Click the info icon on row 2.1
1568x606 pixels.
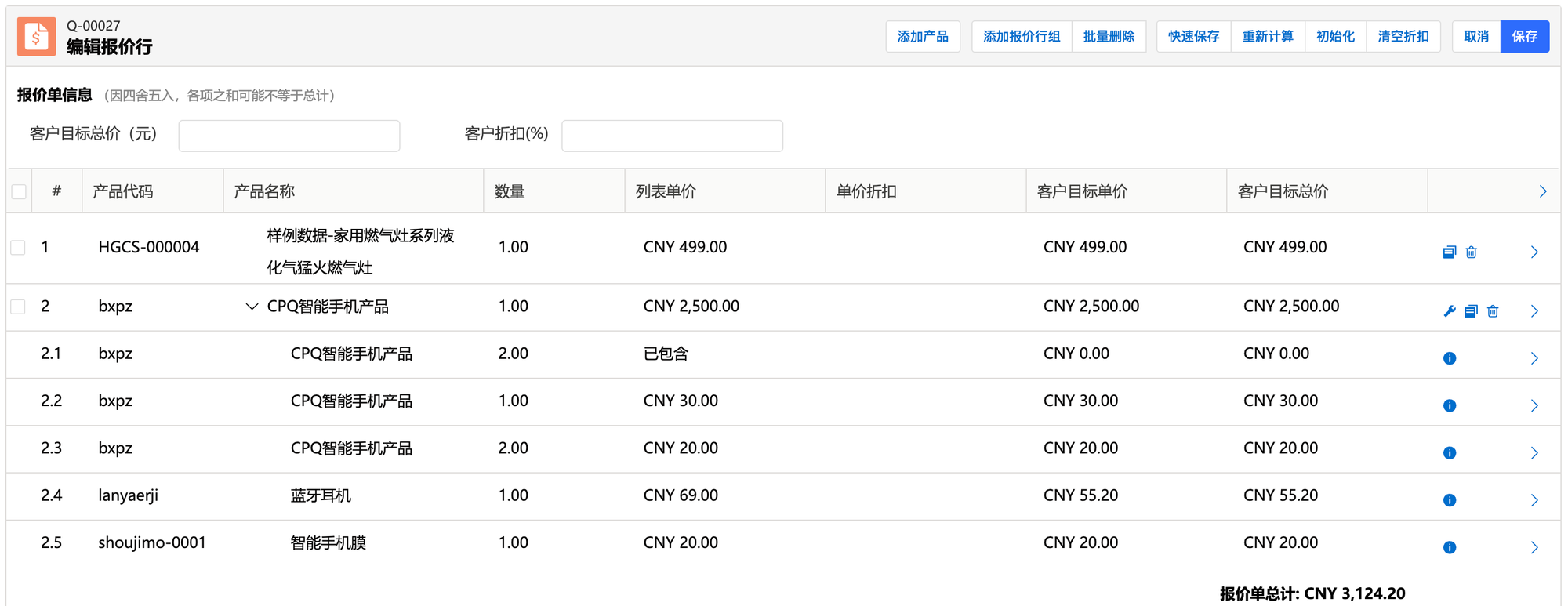point(1449,358)
